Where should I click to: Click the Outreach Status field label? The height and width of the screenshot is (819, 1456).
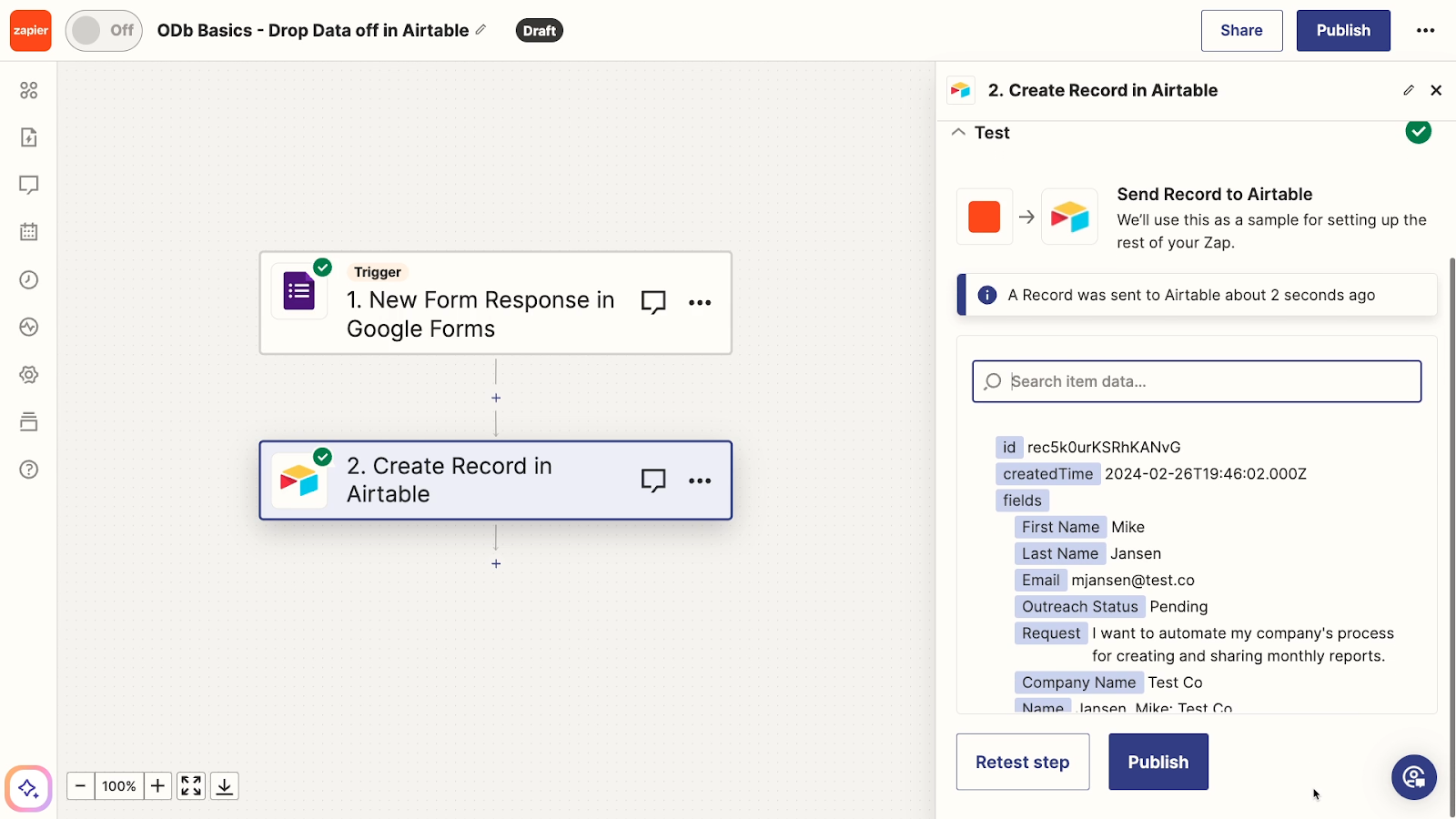[1079, 606]
